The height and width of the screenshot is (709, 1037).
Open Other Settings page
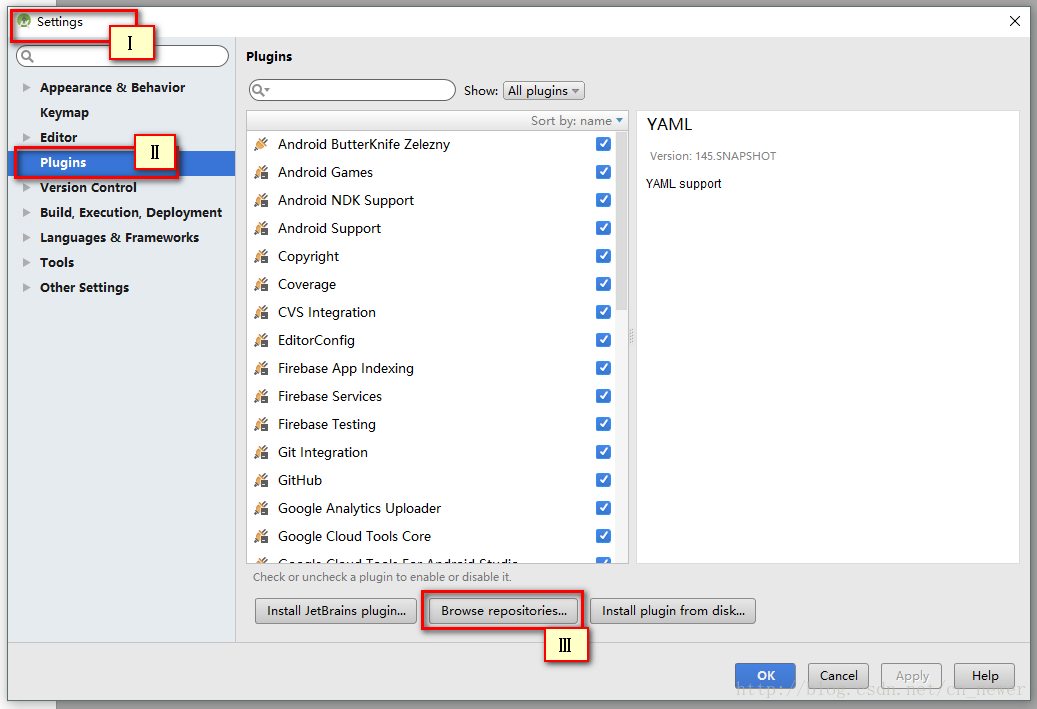[x=84, y=288]
